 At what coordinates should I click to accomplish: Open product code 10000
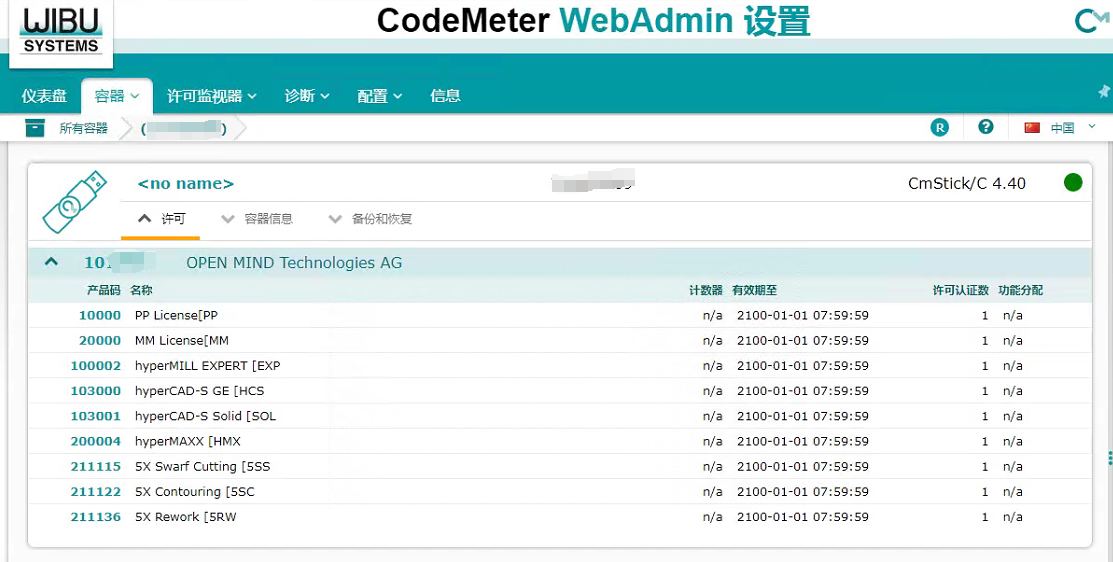pos(100,315)
